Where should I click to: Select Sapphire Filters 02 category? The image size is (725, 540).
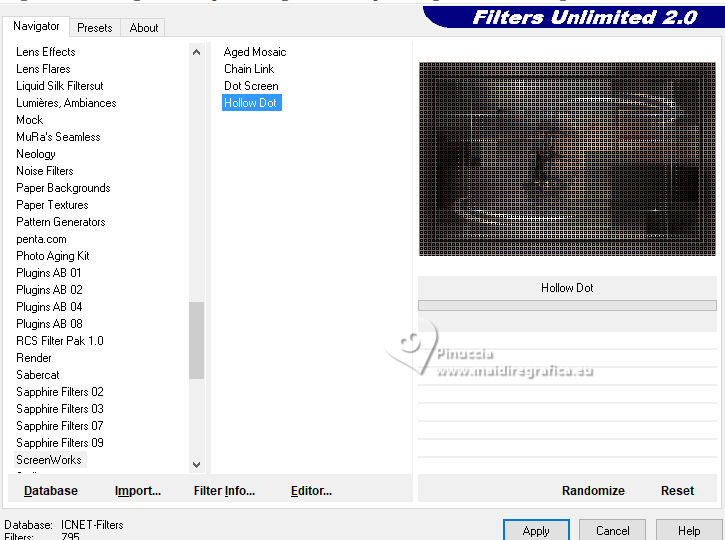(60, 392)
